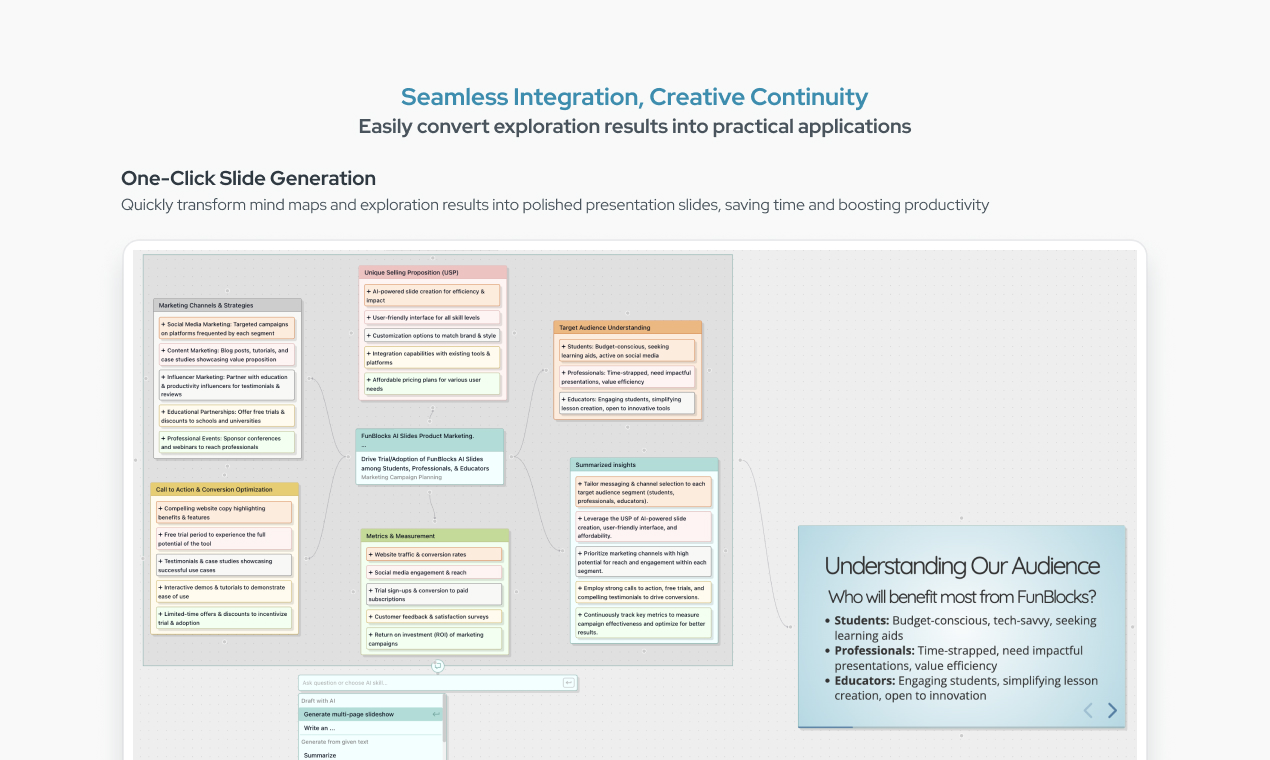The image size is (1270, 760).
Task: Click the circular frame icon below the mind map
Action: tap(437, 666)
